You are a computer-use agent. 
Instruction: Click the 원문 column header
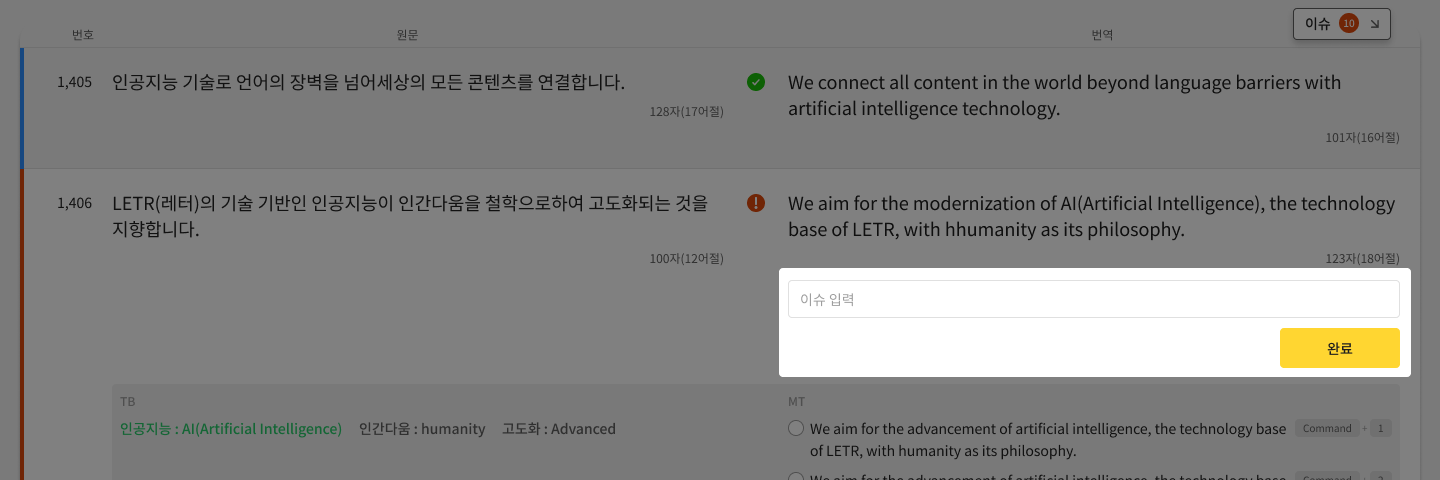pos(407,35)
